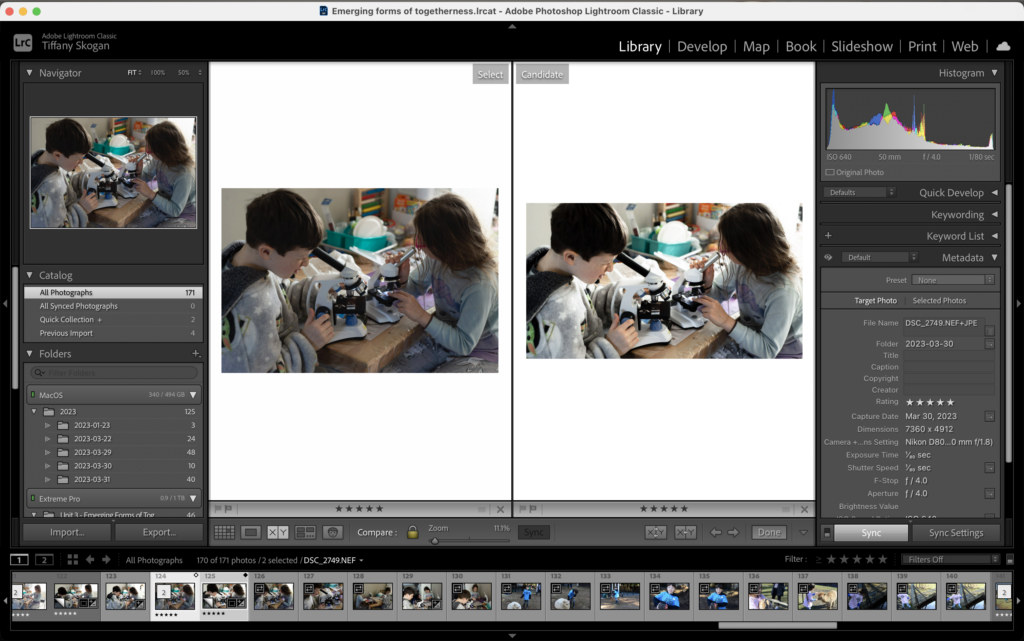Open Sync Settings
Image resolution: width=1024 pixels, height=641 pixels.
click(x=955, y=533)
